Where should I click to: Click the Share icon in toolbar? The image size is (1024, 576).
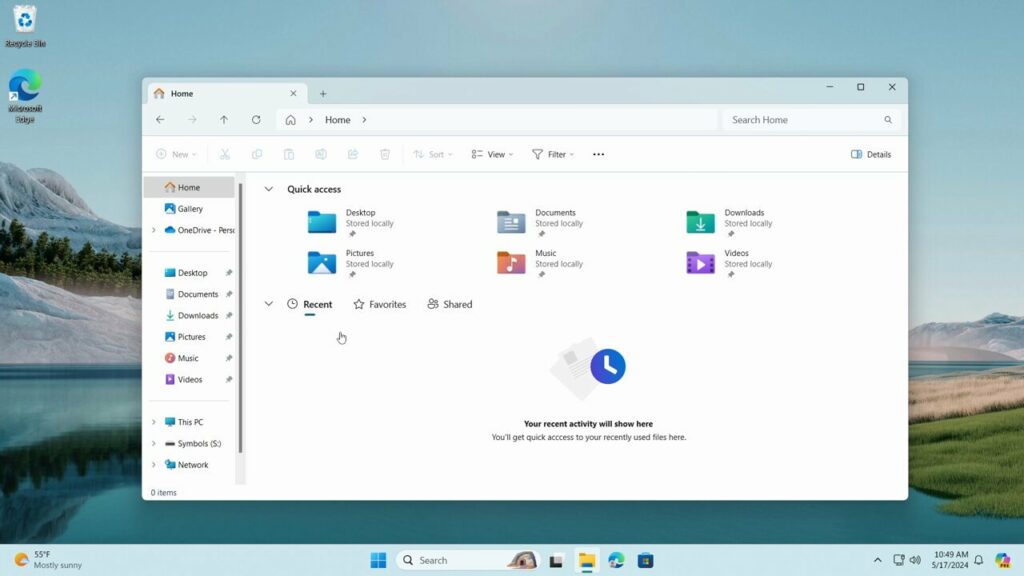pos(353,154)
